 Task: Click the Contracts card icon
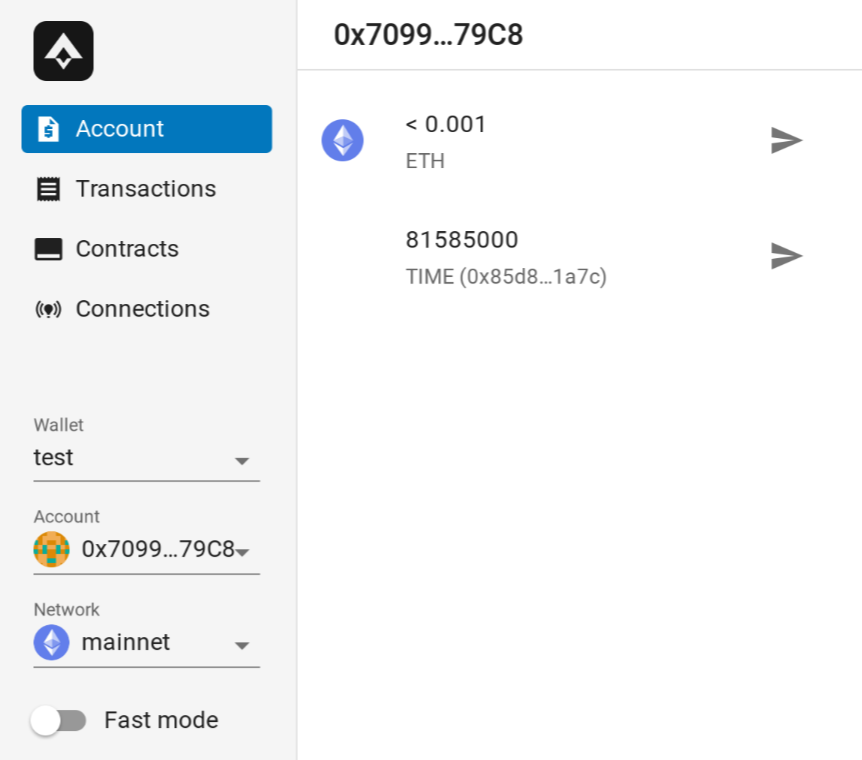pos(48,249)
